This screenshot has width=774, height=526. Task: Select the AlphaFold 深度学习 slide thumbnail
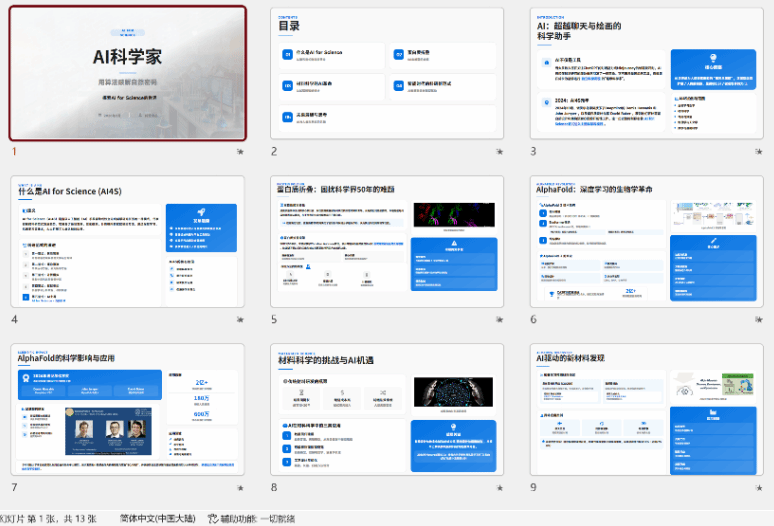tap(646, 241)
